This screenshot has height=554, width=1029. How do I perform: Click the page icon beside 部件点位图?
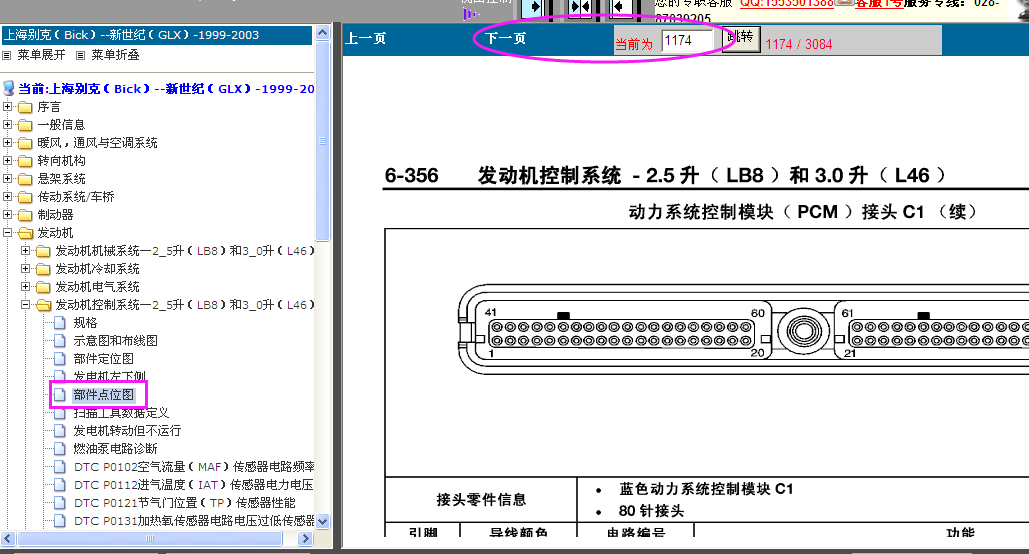tap(60, 395)
